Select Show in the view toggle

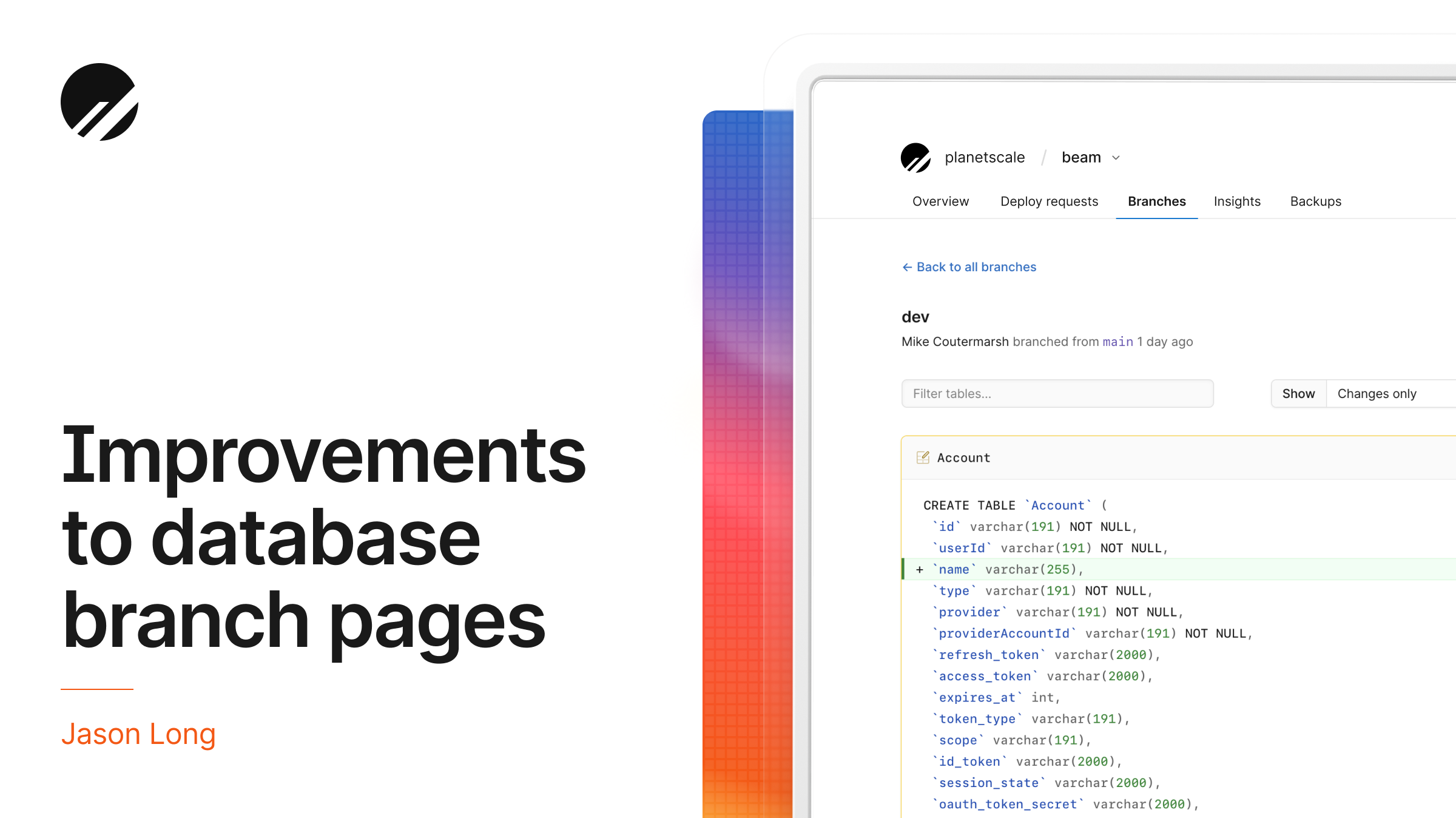point(1298,393)
